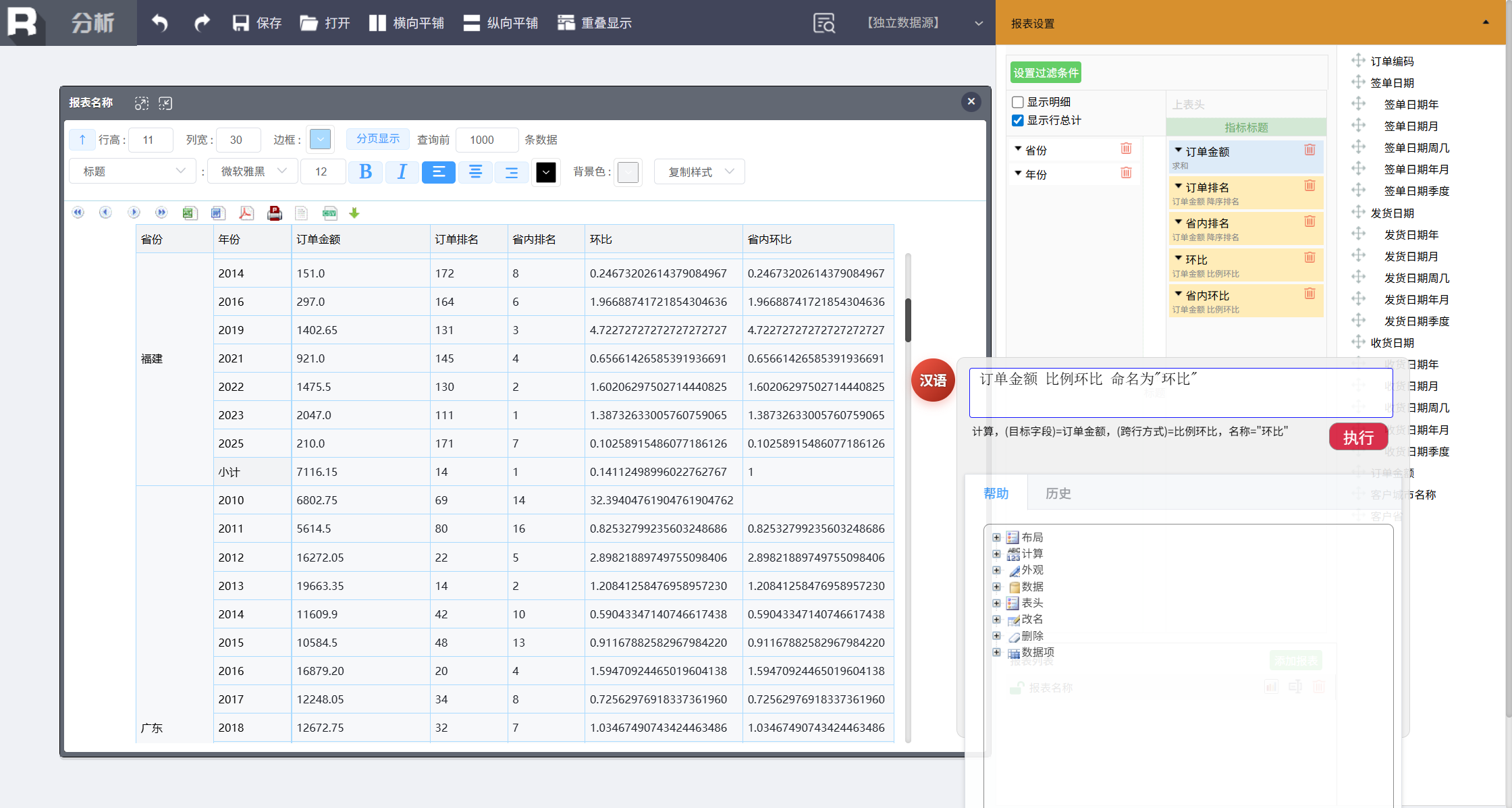The image size is (1512, 808).
Task: Toggle 分页显示 pagination option
Action: 378,139
